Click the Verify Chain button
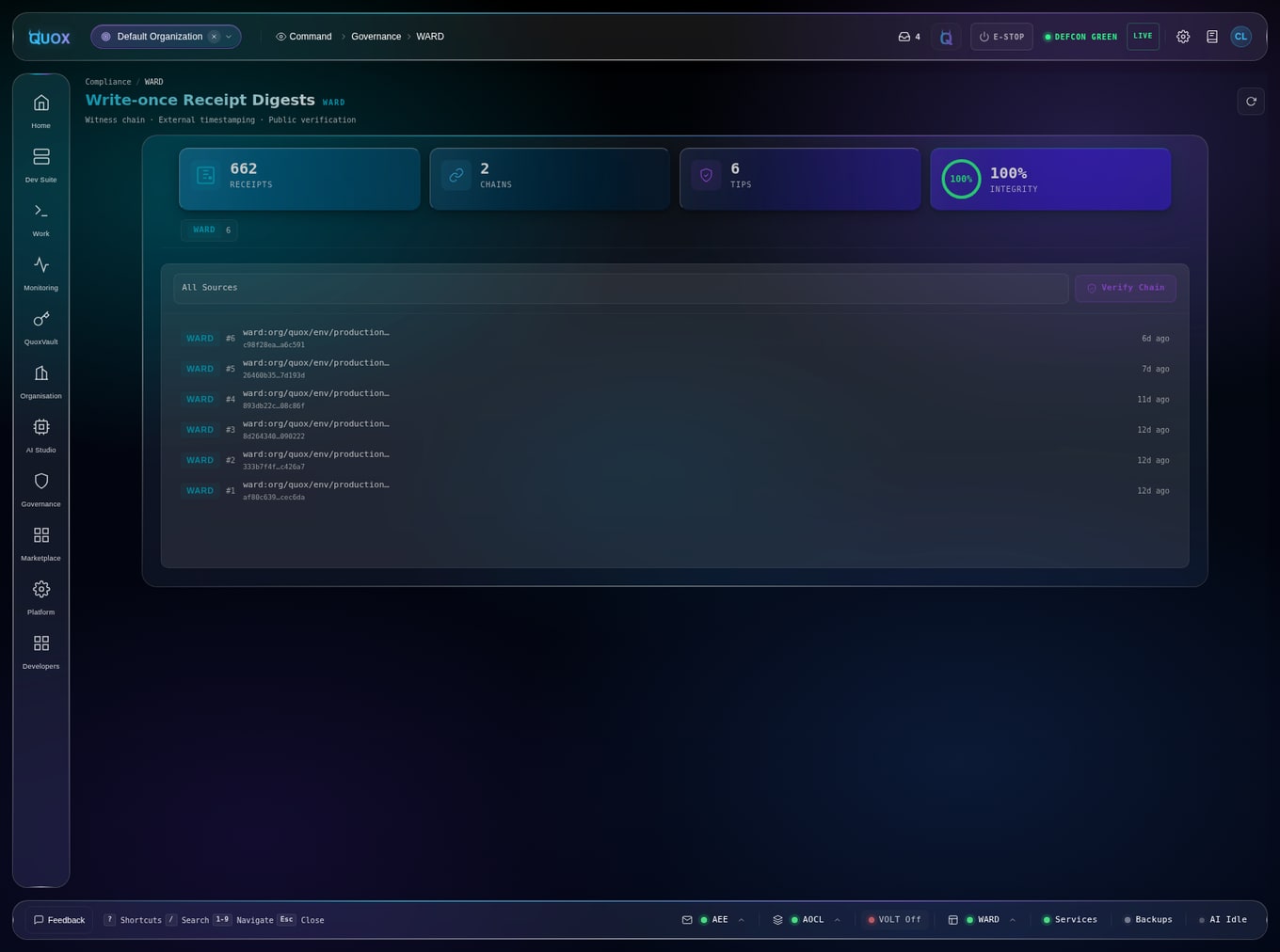This screenshot has width=1280, height=952. pos(1126,288)
